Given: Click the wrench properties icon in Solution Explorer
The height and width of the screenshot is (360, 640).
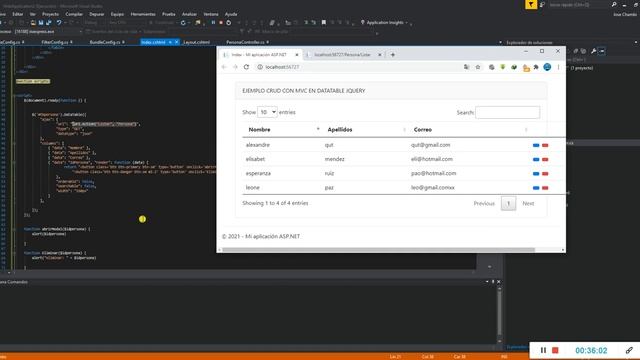Looking at the screenshot, I should point(593,51).
